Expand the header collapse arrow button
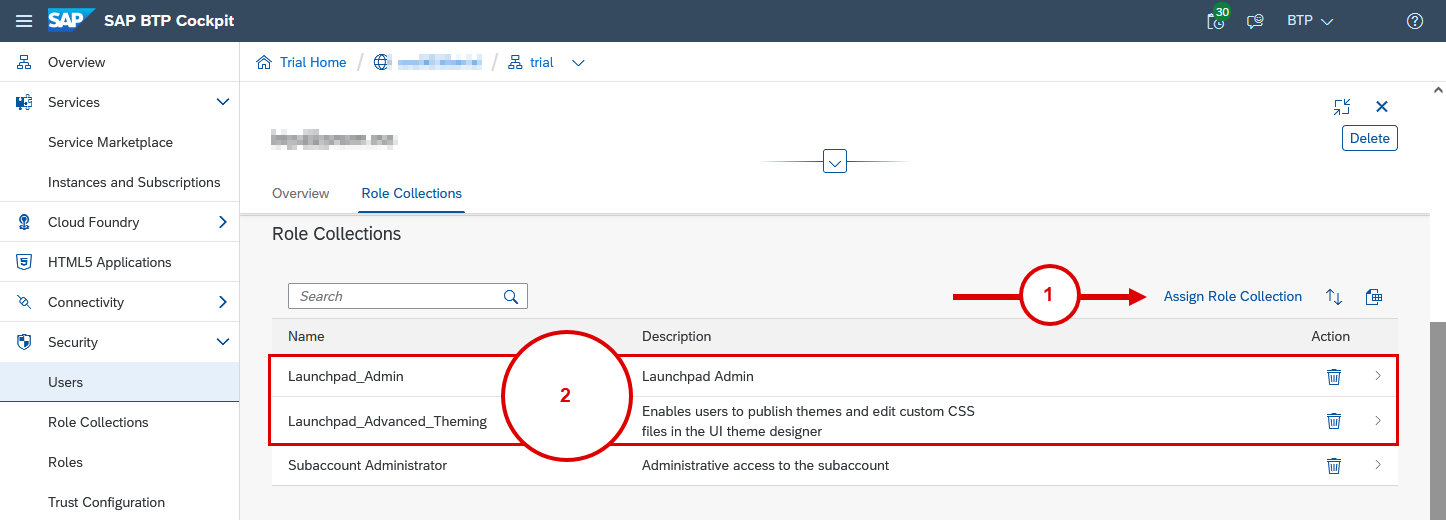This screenshot has width=1446, height=520. (835, 161)
